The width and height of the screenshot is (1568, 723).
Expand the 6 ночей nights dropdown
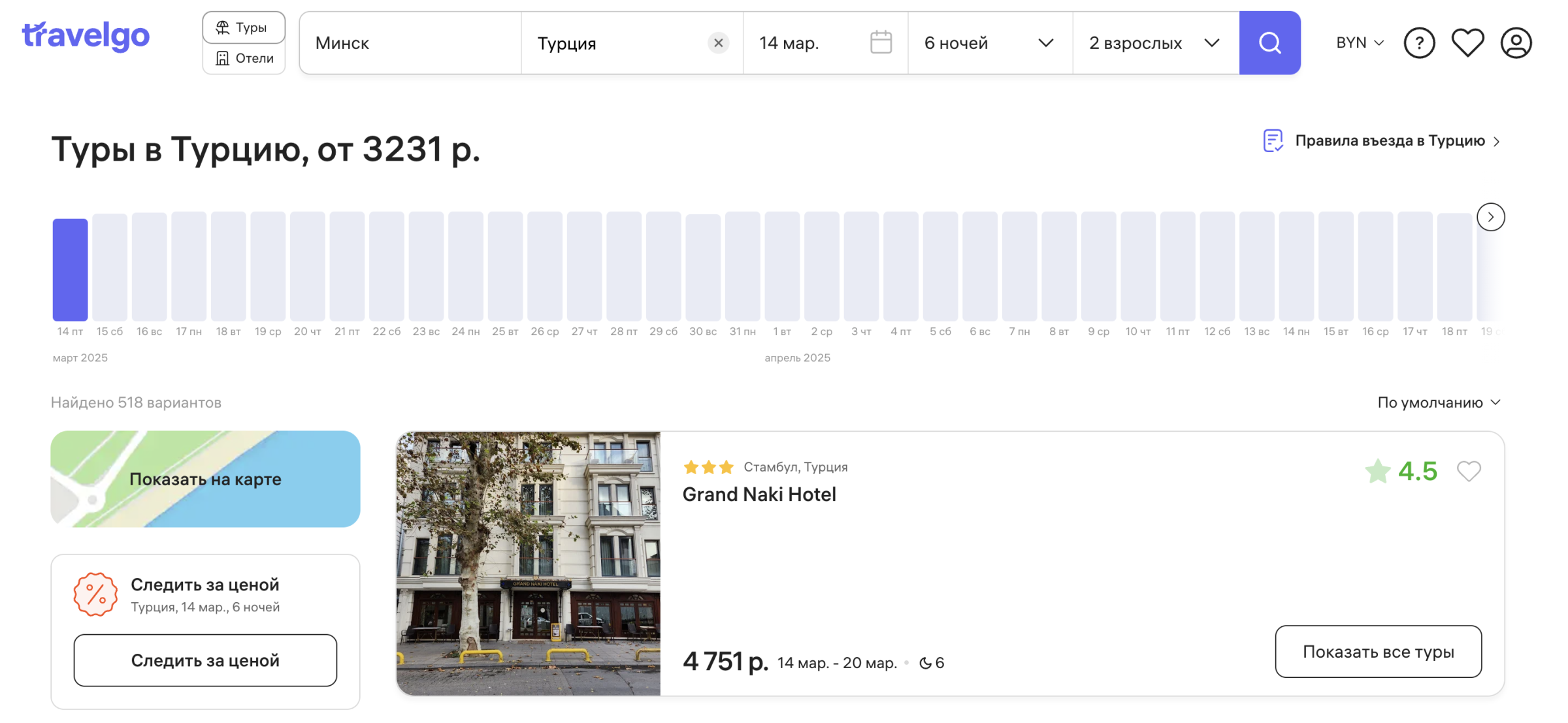[x=988, y=43]
